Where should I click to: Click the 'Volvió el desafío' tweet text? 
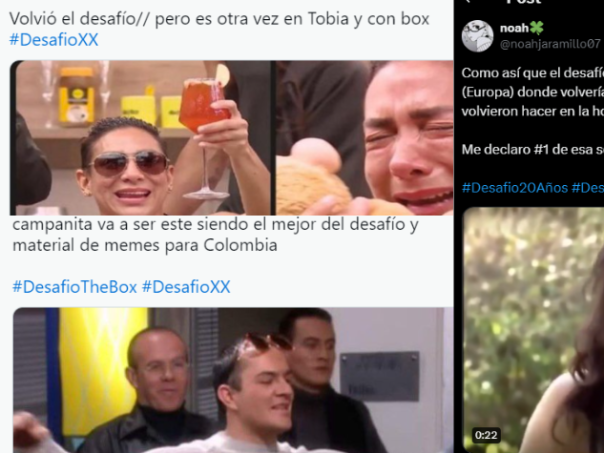click(219, 19)
